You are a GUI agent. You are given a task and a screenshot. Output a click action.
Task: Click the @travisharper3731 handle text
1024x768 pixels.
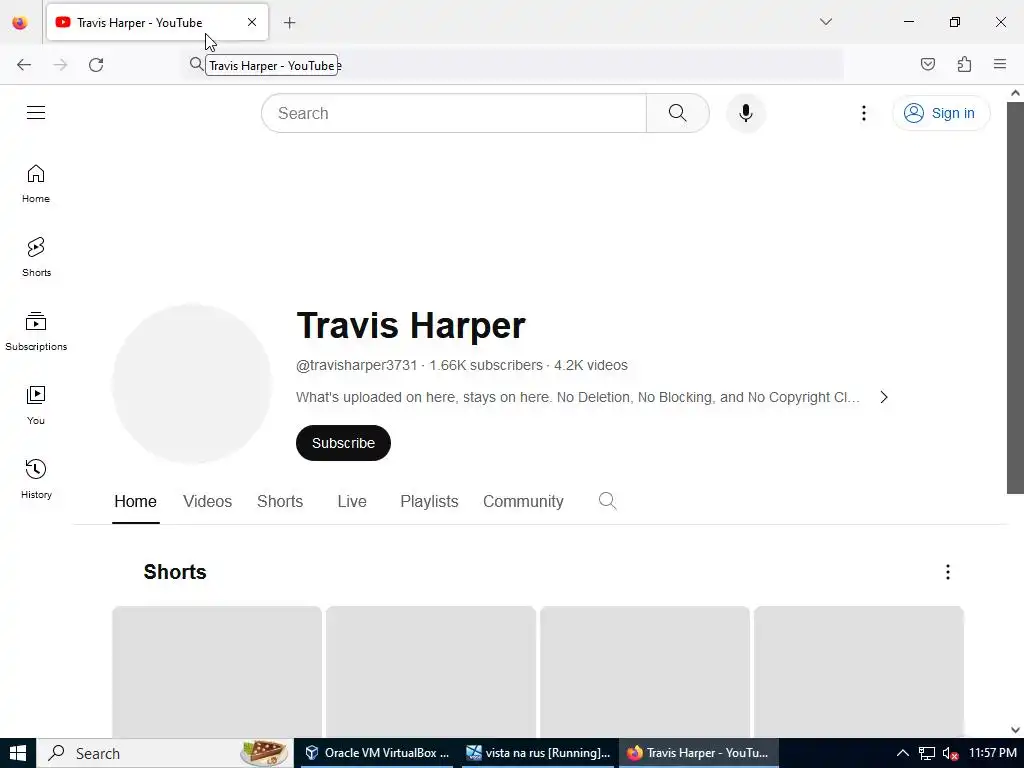pos(357,365)
